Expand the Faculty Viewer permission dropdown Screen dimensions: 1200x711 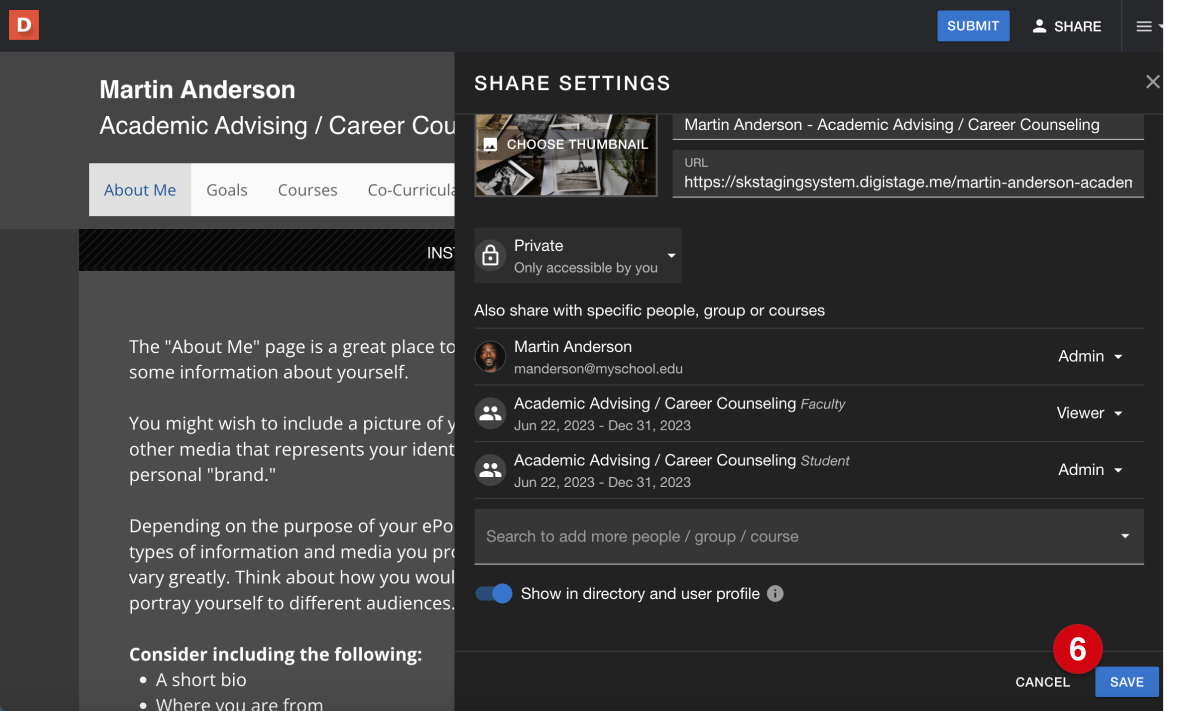(1090, 413)
